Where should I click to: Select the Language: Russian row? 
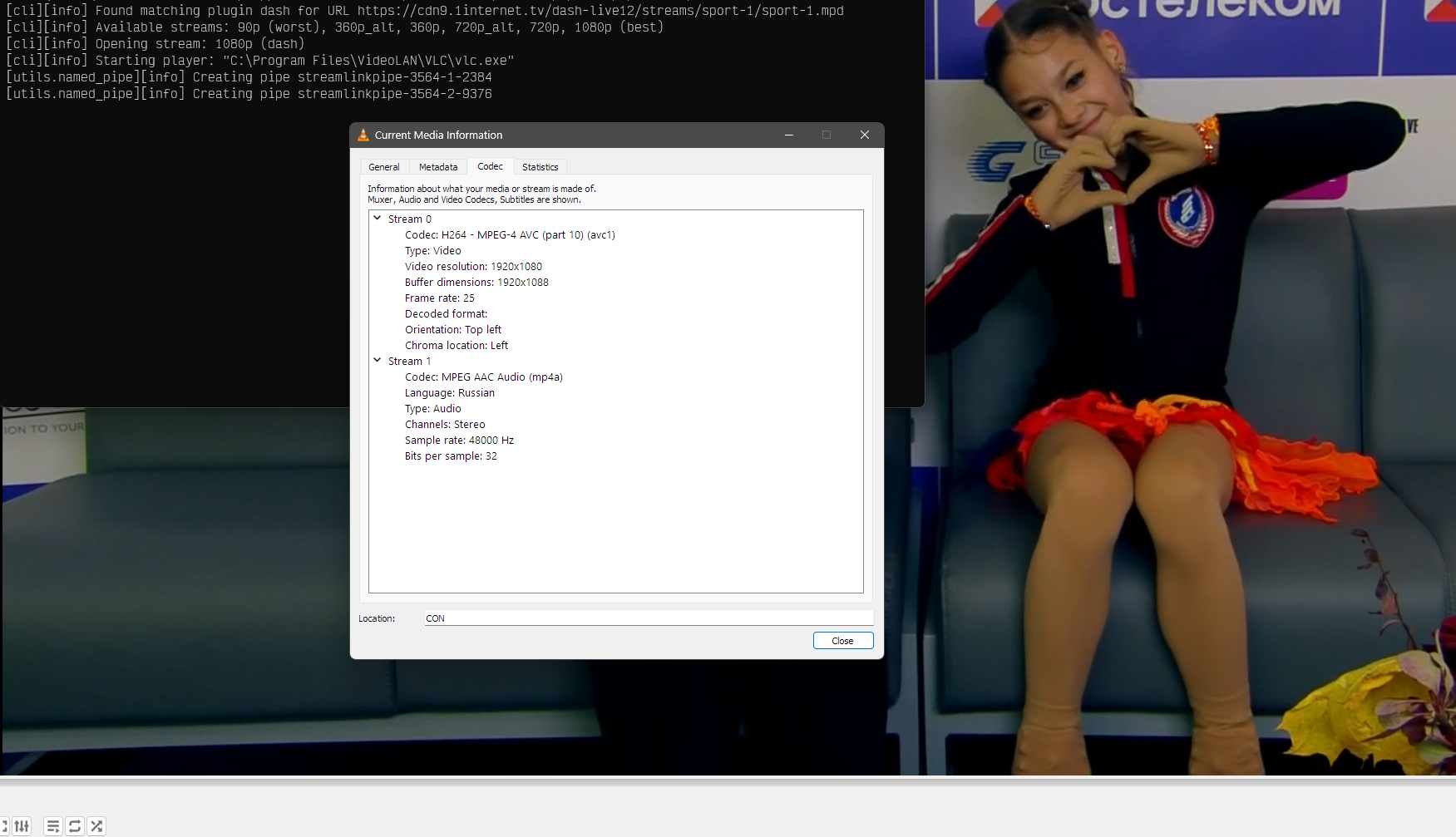pyautogui.click(x=449, y=393)
